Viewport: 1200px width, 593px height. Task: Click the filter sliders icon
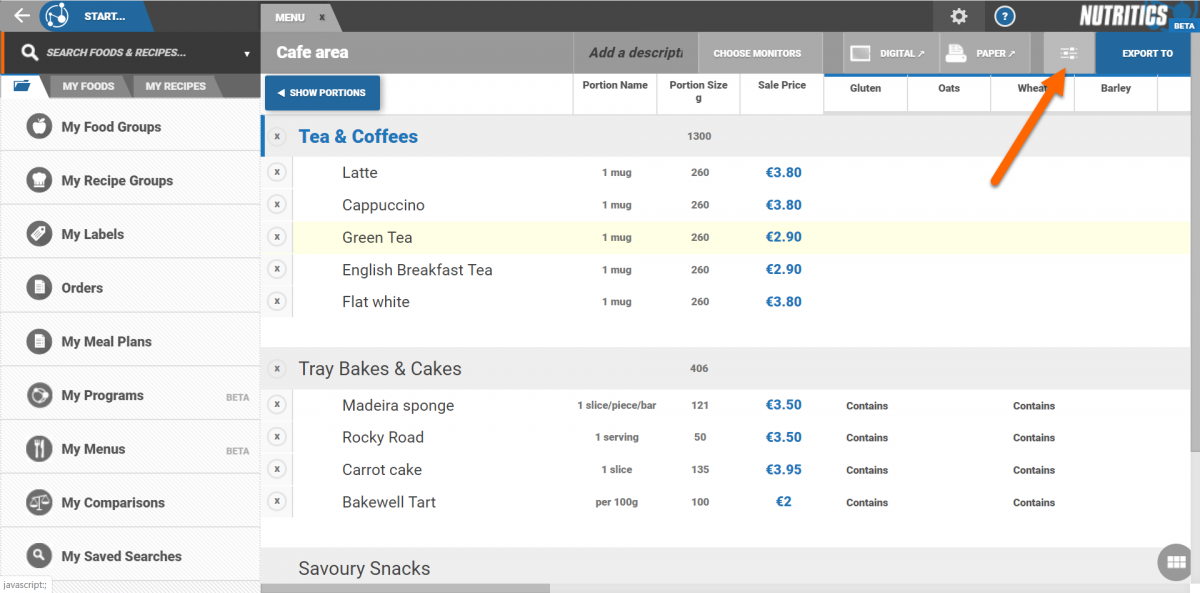click(x=1068, y=54)
